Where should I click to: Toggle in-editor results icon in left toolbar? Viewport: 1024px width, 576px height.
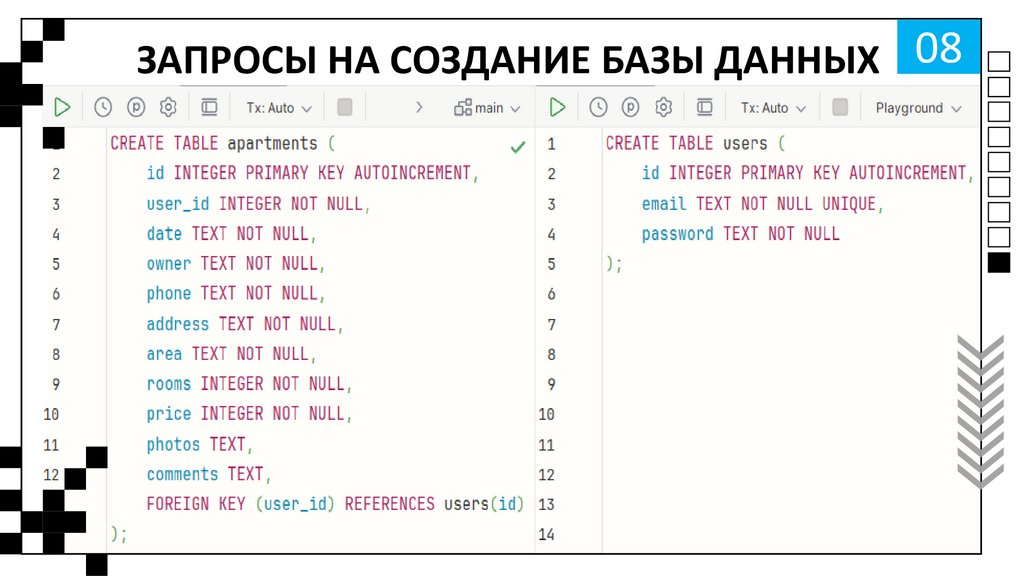209,107
